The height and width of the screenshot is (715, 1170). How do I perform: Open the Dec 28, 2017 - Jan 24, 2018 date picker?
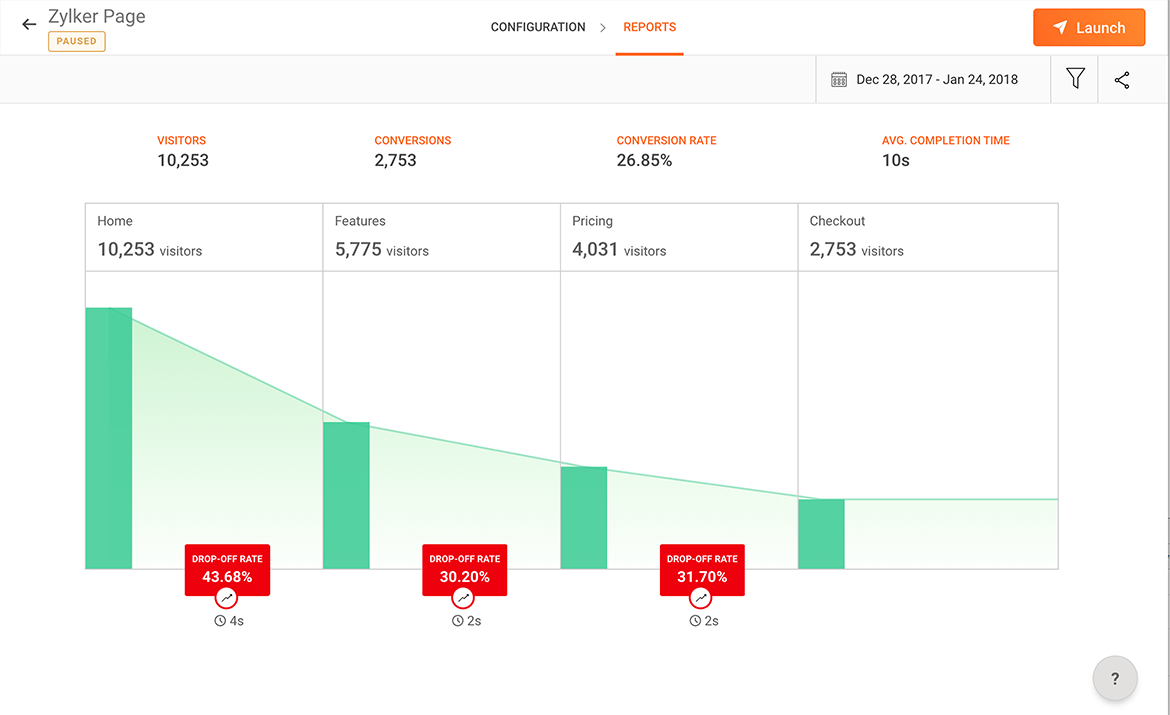click(x=936, y=80)
